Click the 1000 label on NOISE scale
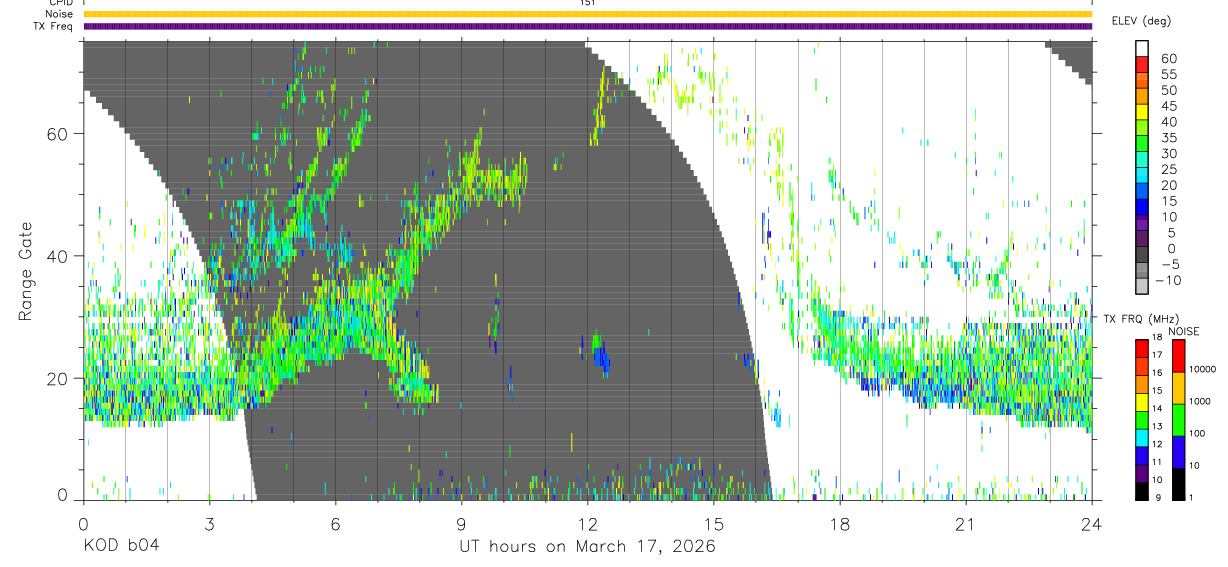1228x567 pixels. 1200,401
